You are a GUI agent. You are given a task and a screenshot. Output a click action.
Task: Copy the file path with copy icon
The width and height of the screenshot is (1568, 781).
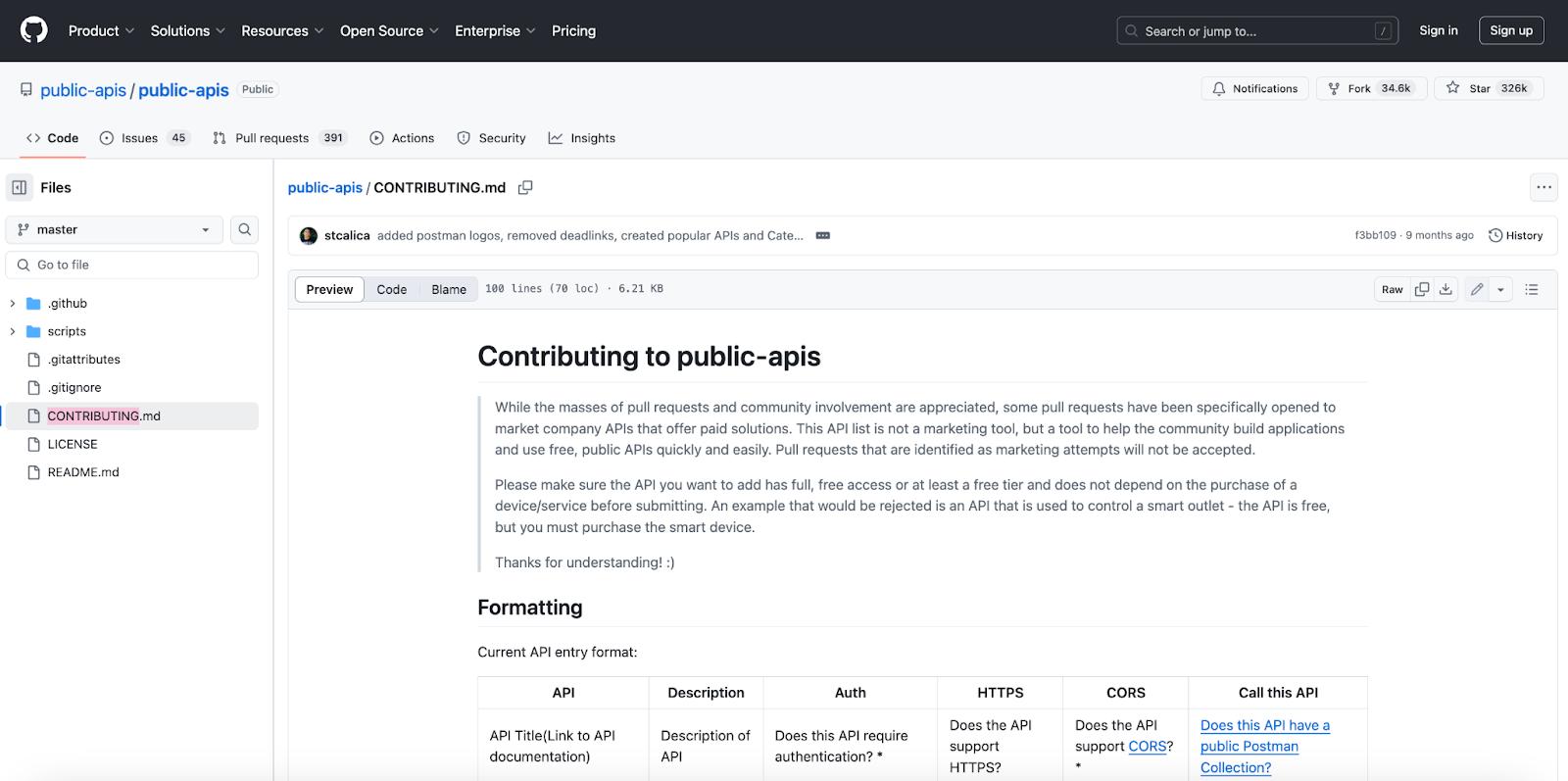525,187
